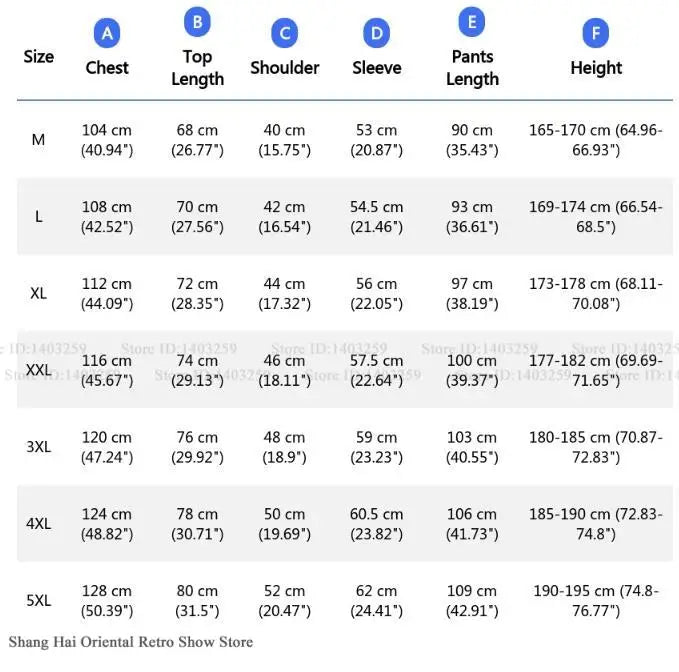The image size is (679, 672).
Task: Click the blue D circle icon
Action: coord(376,33)
